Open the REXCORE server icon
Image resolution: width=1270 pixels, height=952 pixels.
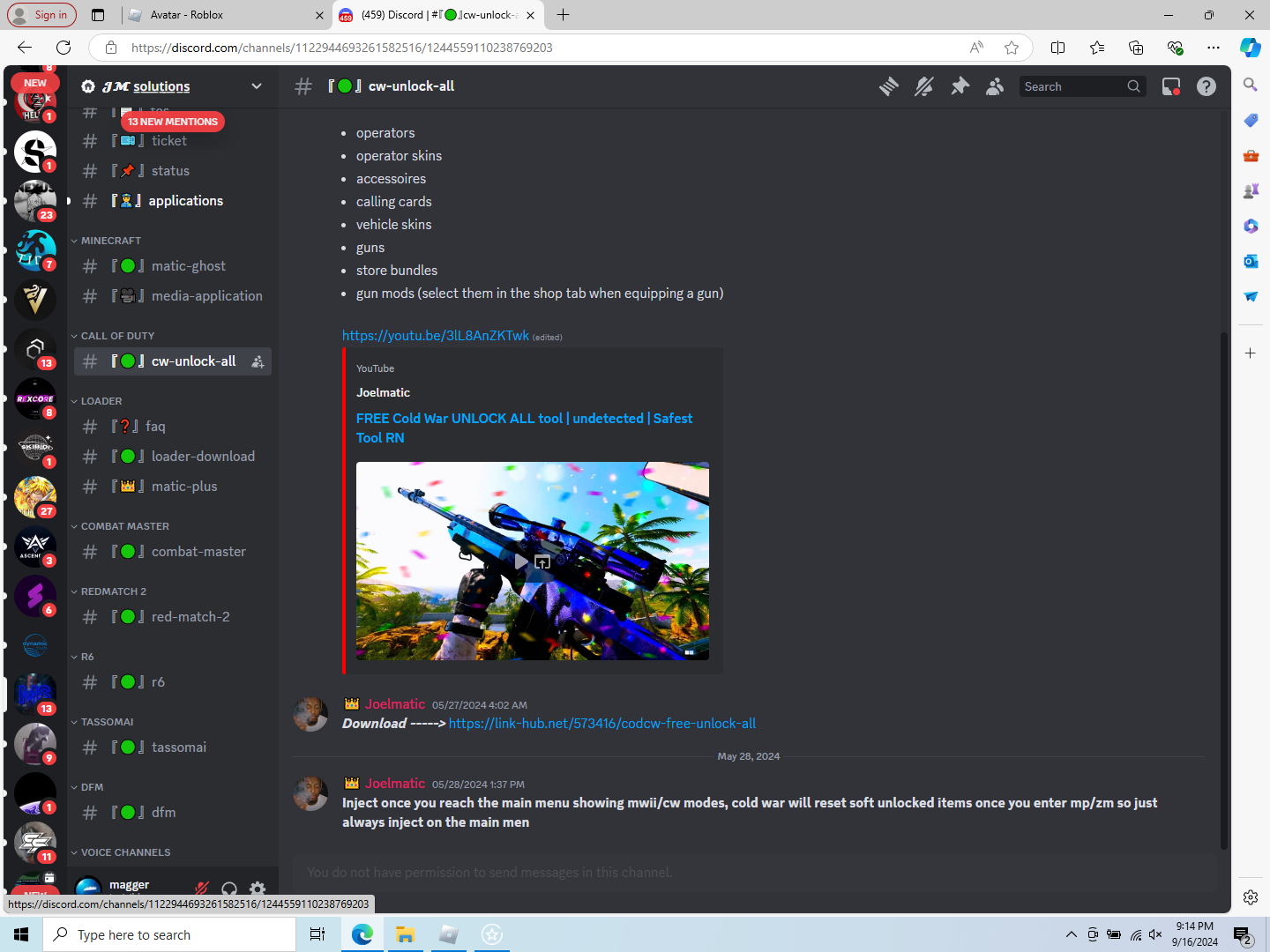pos(35,398)
